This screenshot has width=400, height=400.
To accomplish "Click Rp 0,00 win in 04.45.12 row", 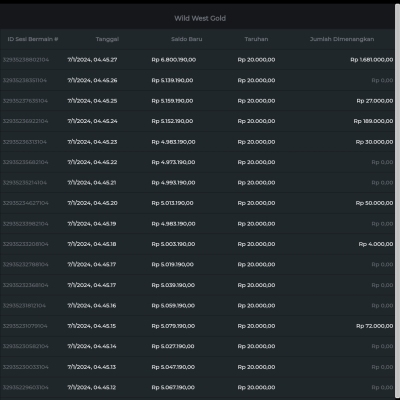I will [382, 387].
